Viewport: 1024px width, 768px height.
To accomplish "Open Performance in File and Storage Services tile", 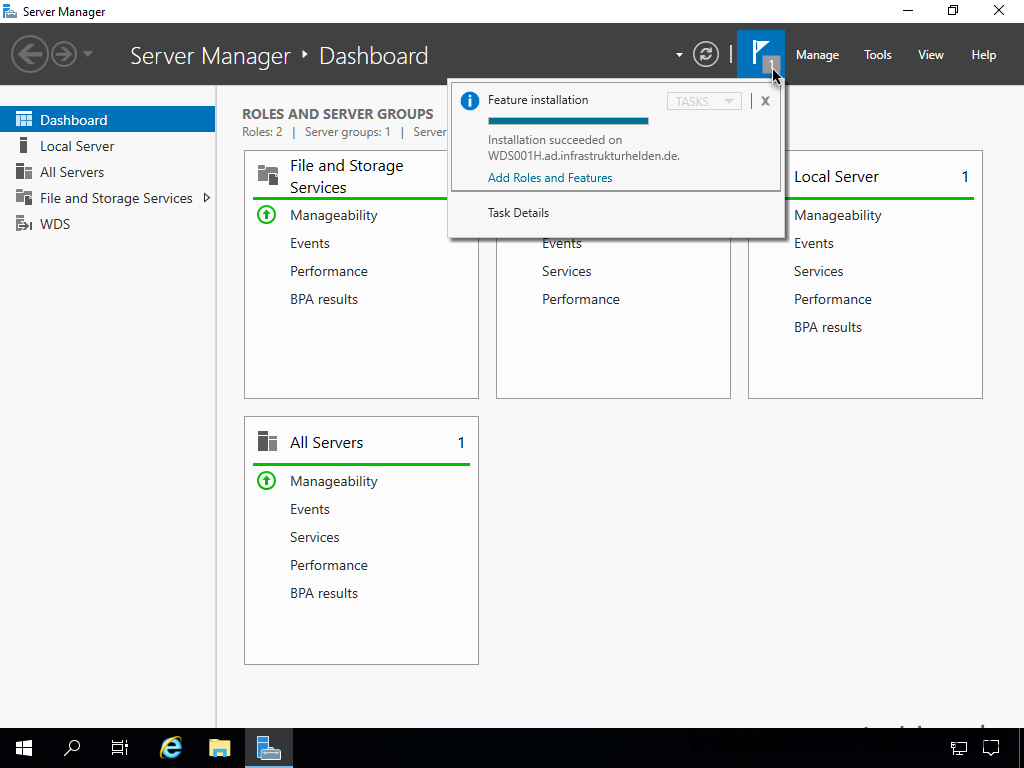I will [328, 271].
